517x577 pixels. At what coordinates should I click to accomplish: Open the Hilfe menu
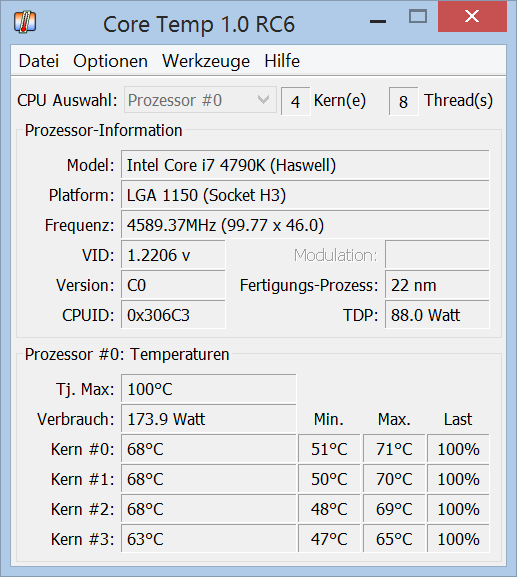pyautogui.click(x=282, y=61)
